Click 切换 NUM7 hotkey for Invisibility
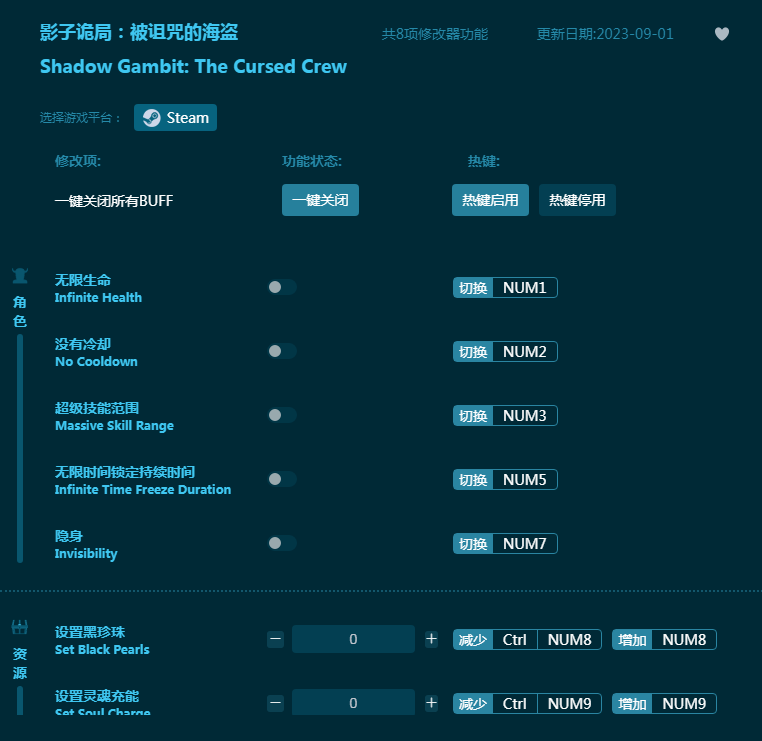 tap(505, 544)
